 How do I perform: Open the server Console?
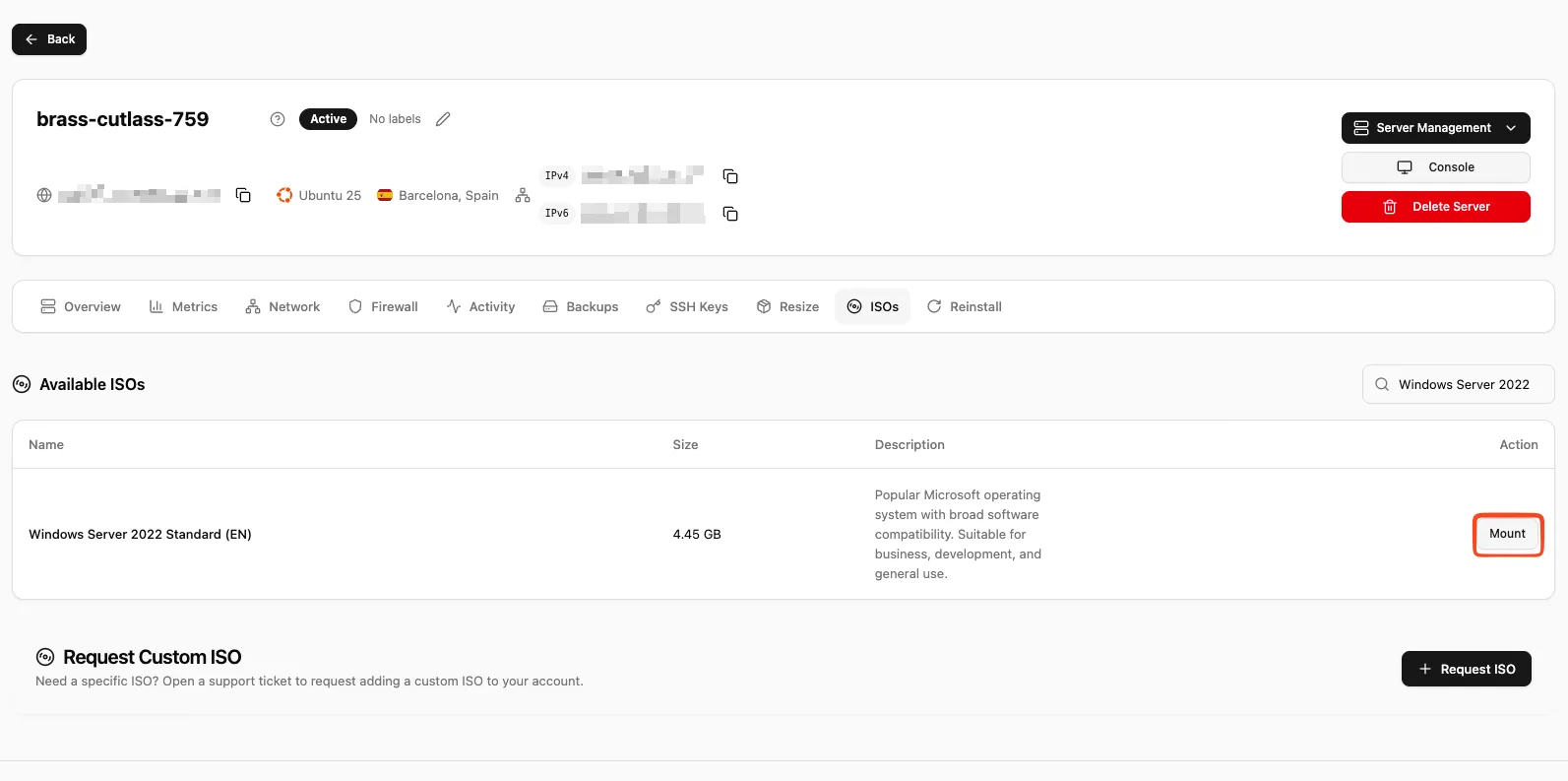click(1435, 167)
